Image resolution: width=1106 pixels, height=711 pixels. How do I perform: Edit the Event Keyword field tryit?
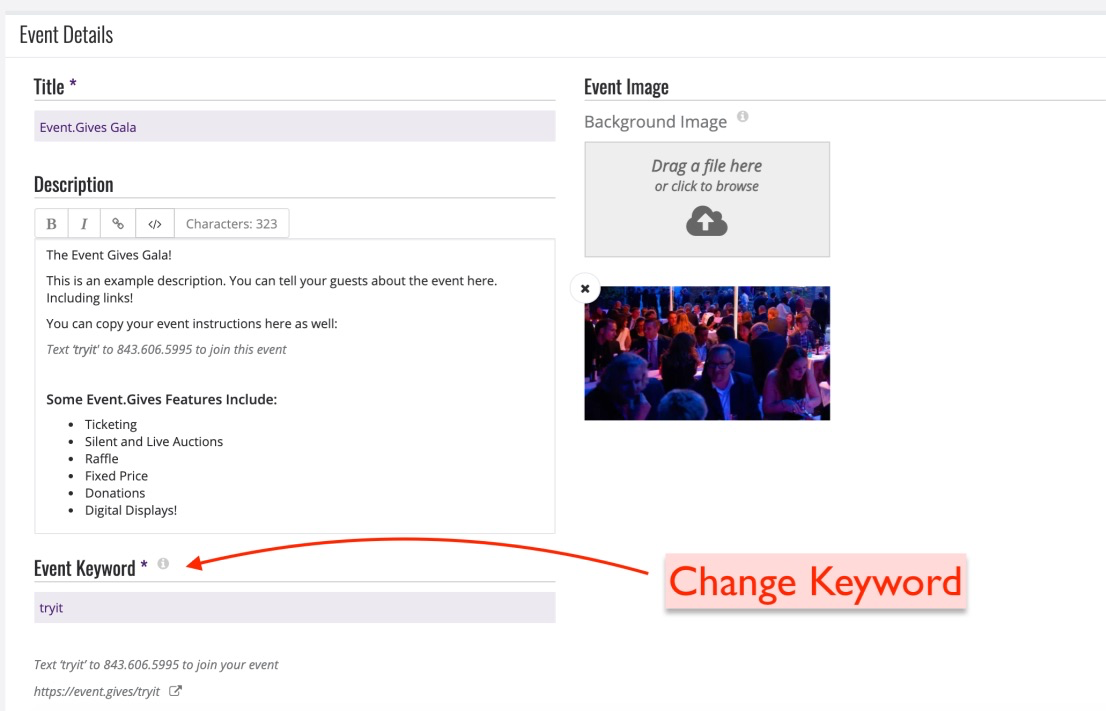click(x=295, y=607)
